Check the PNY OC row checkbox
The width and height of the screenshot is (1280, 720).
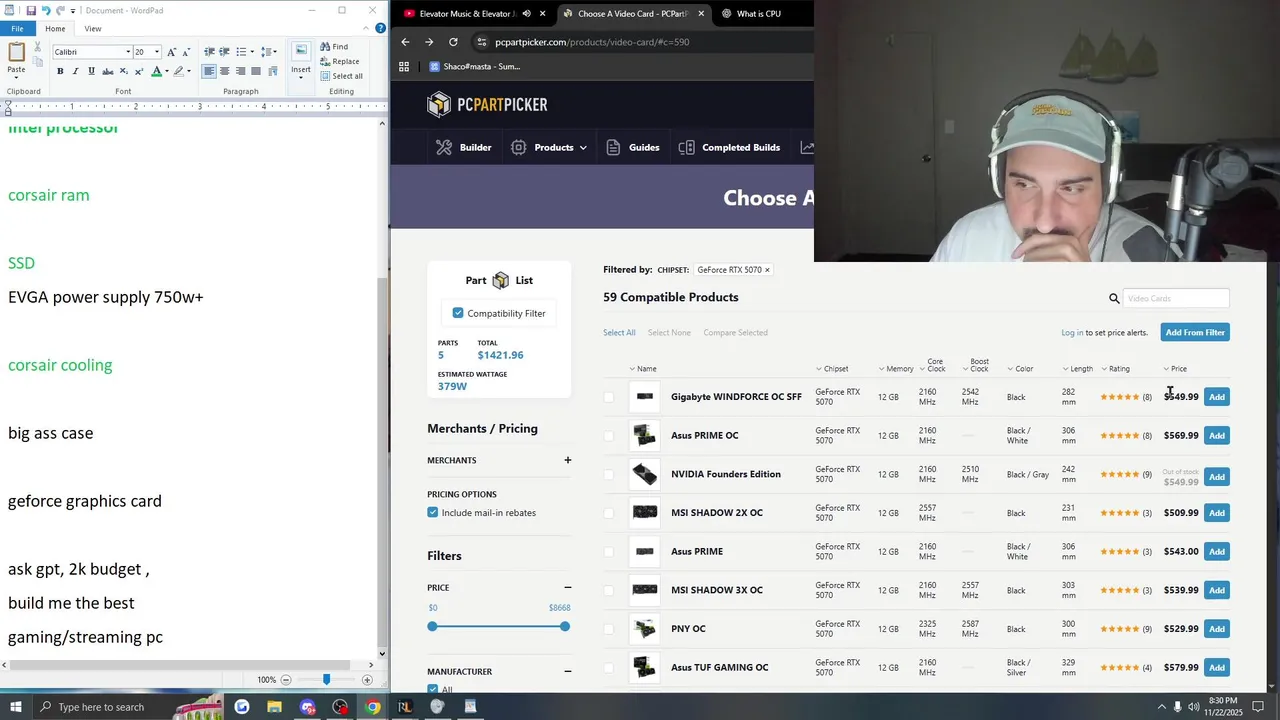(x=608, y=629)
